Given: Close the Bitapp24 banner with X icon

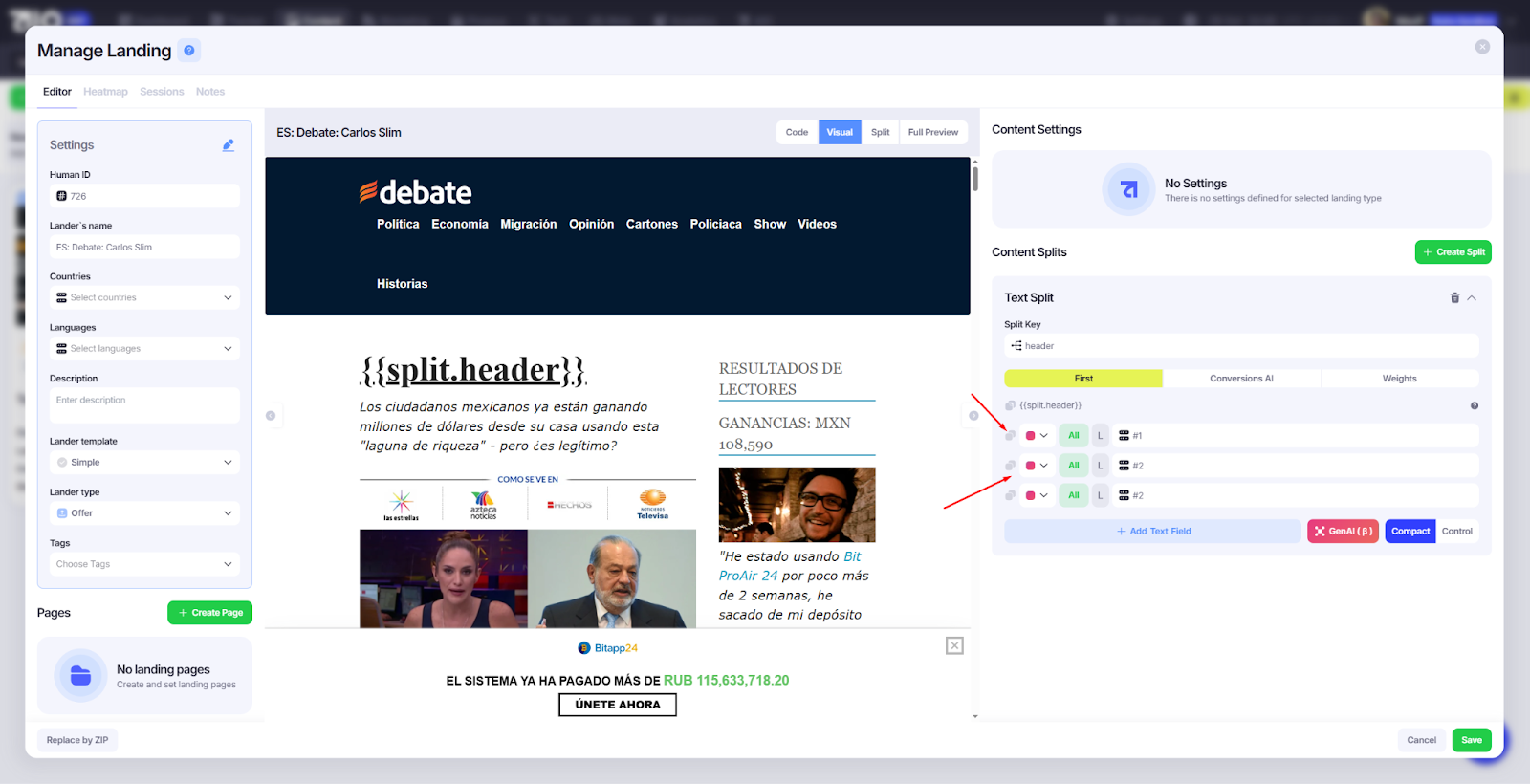Looking at the screenshot, I should pyautogui.click(x=953, y=646).
